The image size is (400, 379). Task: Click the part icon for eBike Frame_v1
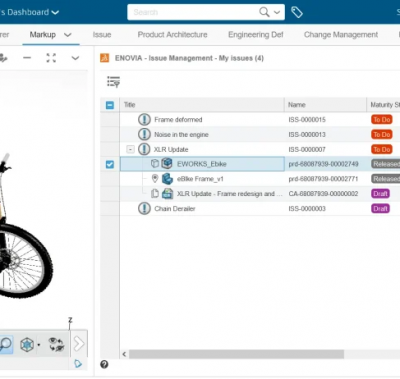point(167,179)
